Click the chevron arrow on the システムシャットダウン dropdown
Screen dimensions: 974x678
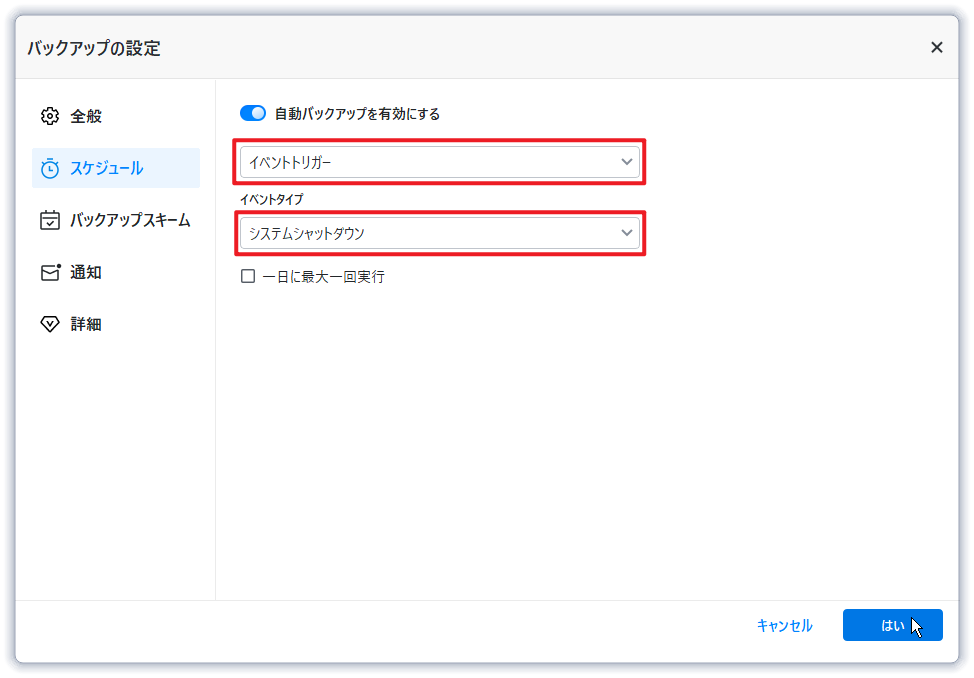coord(627,233)
